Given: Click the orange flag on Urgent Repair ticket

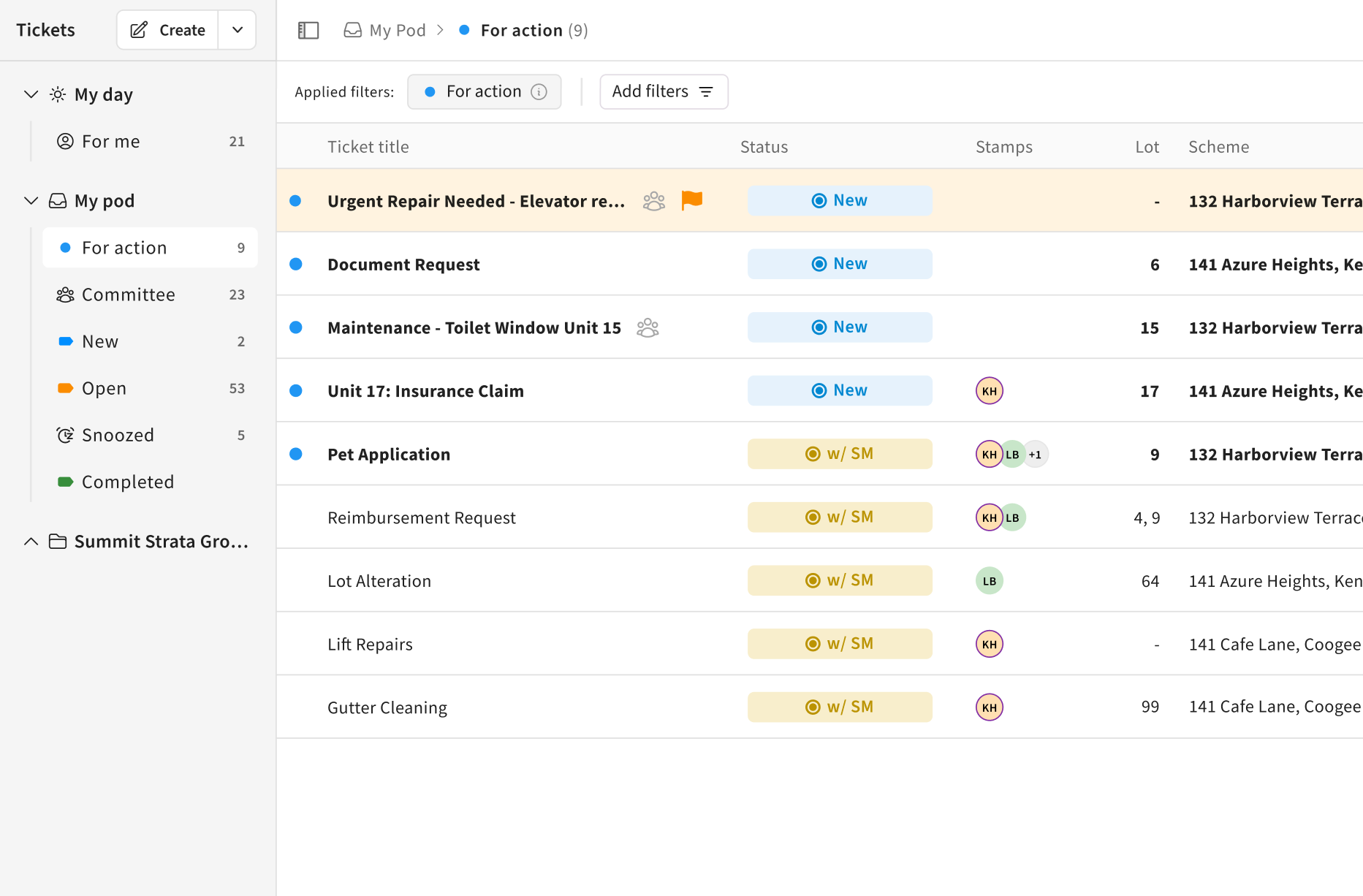Looking at the screenshot, I should tap(691, 200).
